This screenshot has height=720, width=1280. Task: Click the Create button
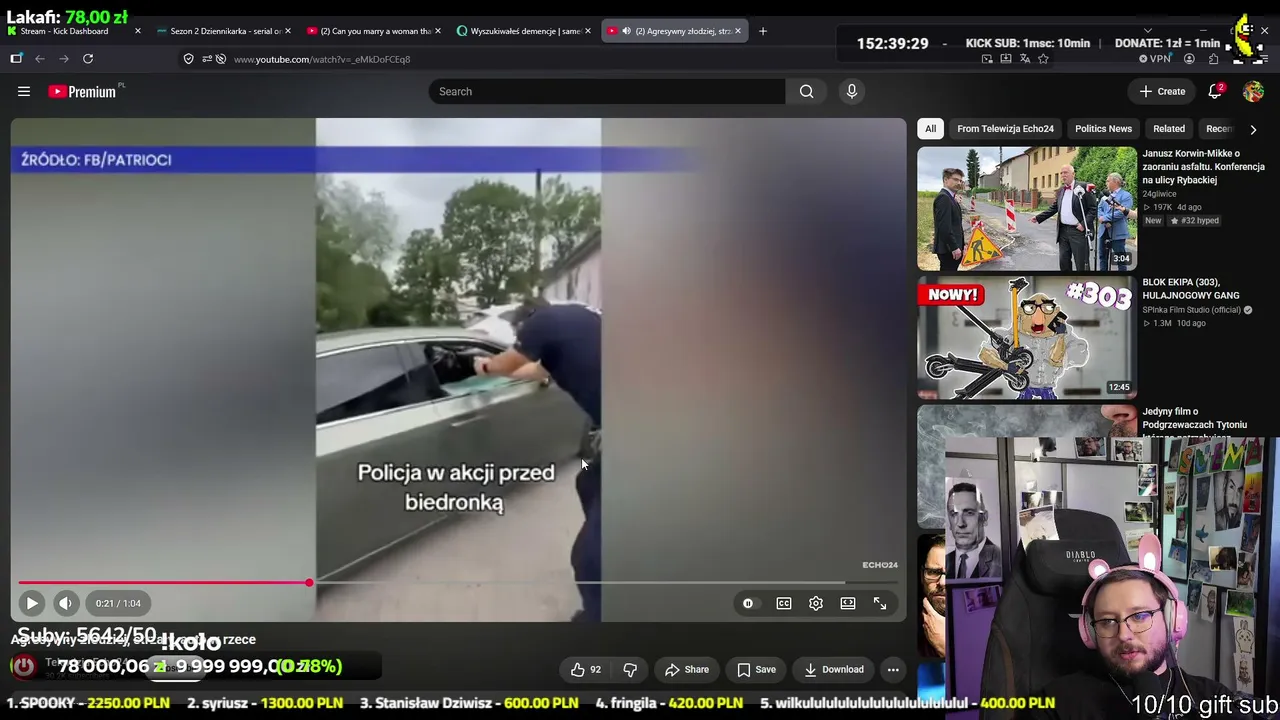[x=1163, y=92]
